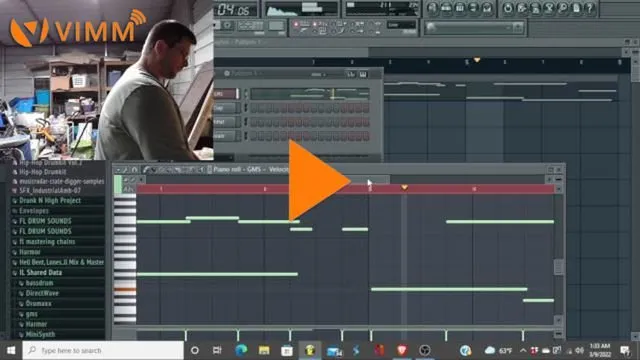Click the playlist playhead marker on the timeline

coord(477,60)
